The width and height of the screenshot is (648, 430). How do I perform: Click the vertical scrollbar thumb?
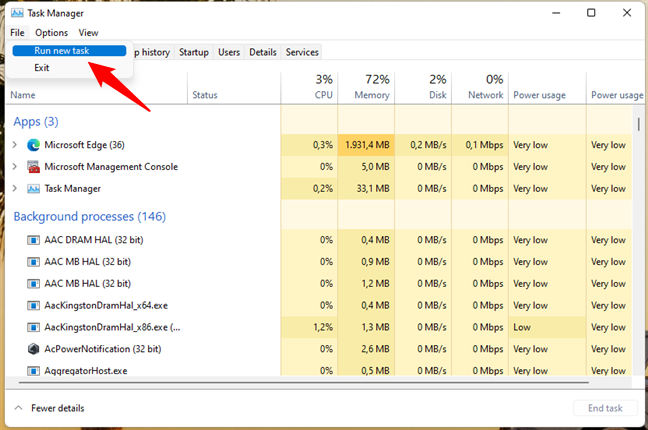pyautogui.click(x=638, y=124)
